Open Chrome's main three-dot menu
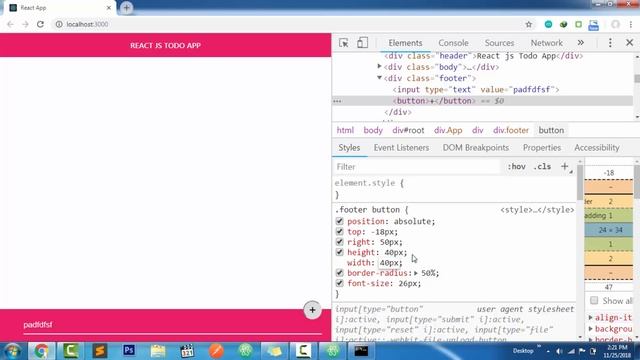Screen dimensions: 640x360 point(631,24)
